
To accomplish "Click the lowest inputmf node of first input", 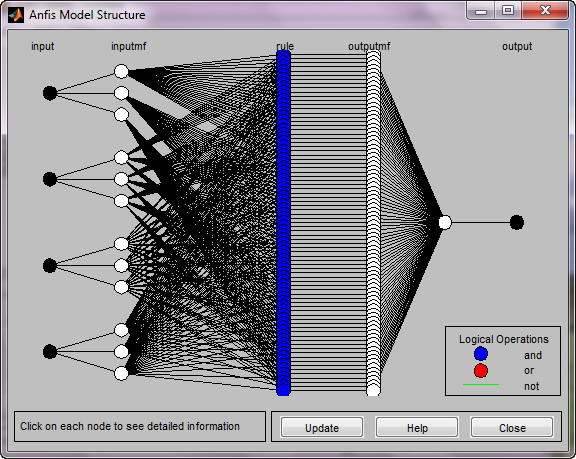I will (x=121, y=115).
